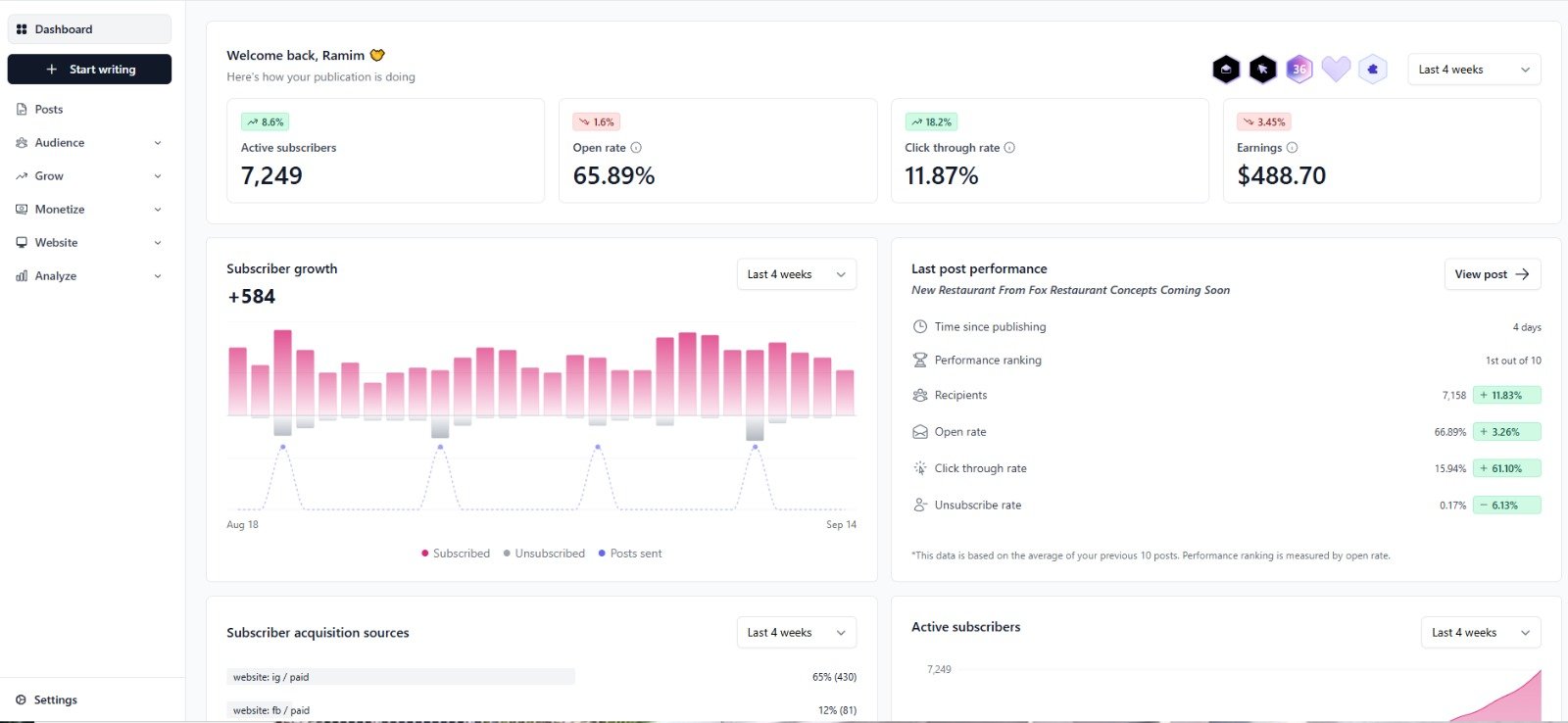Click the black cursor hexagon badge
The image size is (1568, 723).
[1262, 70]
